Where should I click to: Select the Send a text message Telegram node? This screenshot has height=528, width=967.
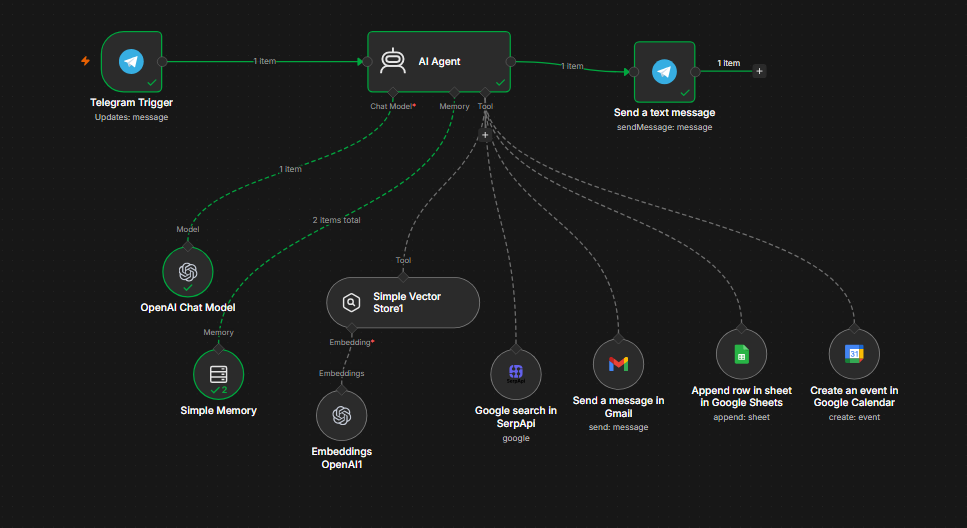click(x=665, y=72)
